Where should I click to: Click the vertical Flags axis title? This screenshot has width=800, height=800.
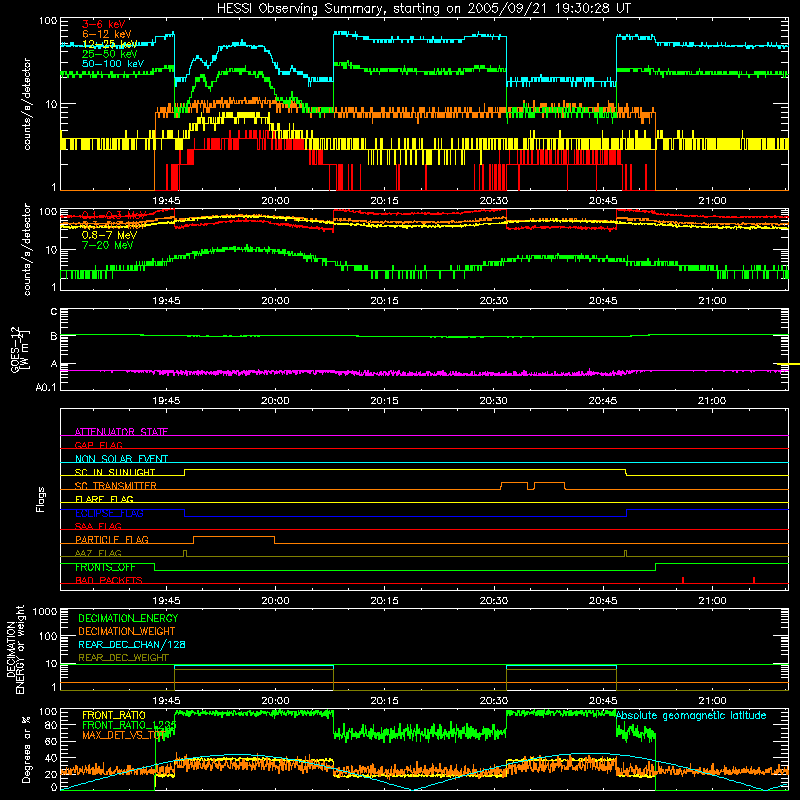(41, 499)
